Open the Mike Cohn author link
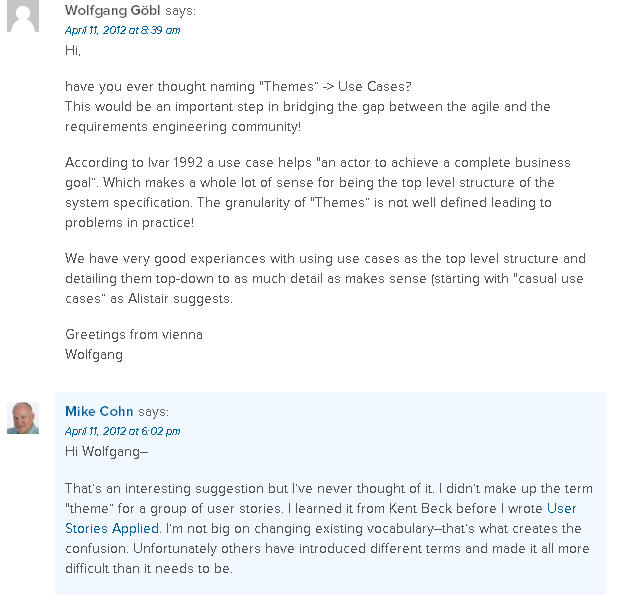The width and height of the screenshot is (619, 596). [x=99, y=411]
